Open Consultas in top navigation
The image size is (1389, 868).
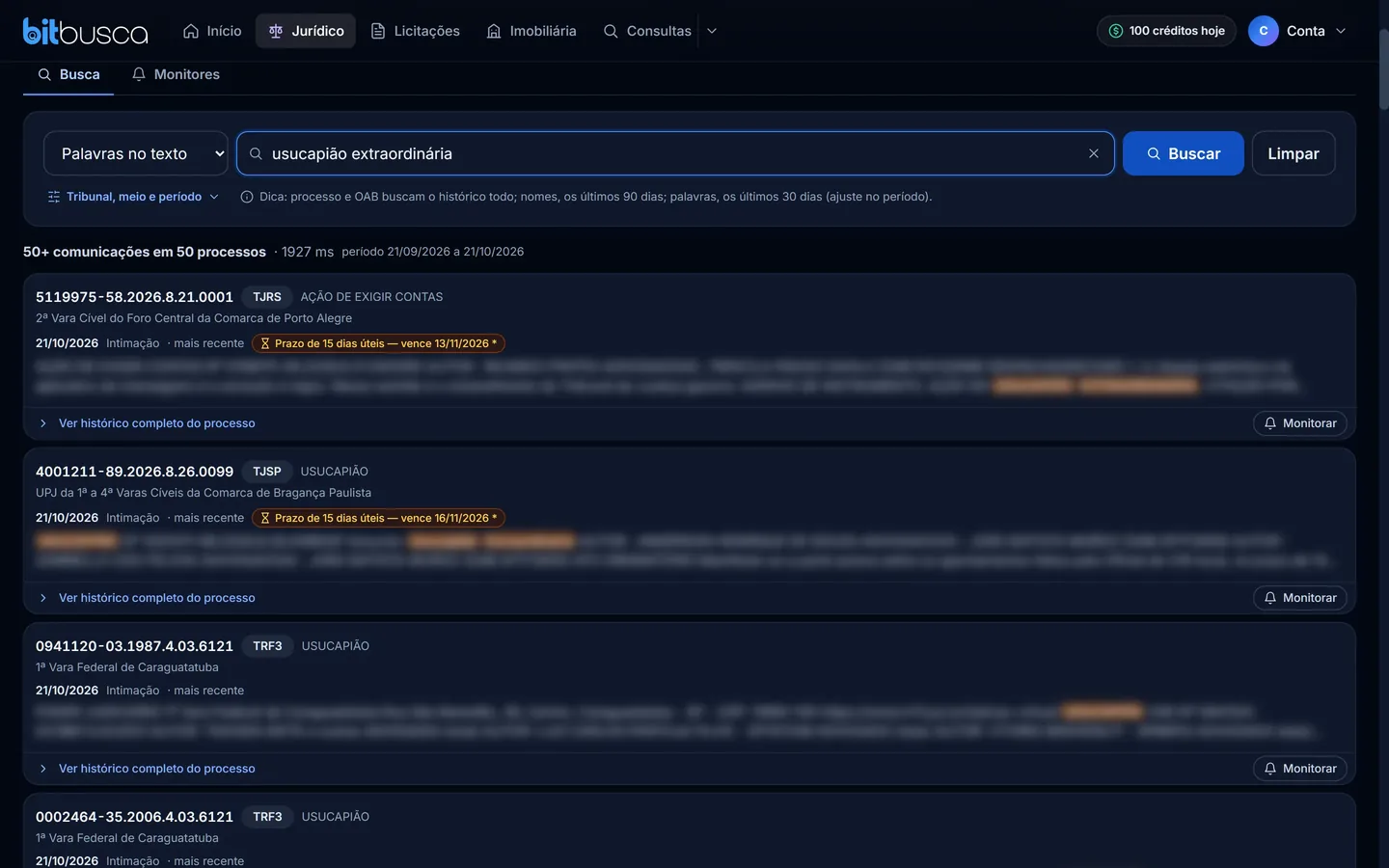(x=647, y=31)
